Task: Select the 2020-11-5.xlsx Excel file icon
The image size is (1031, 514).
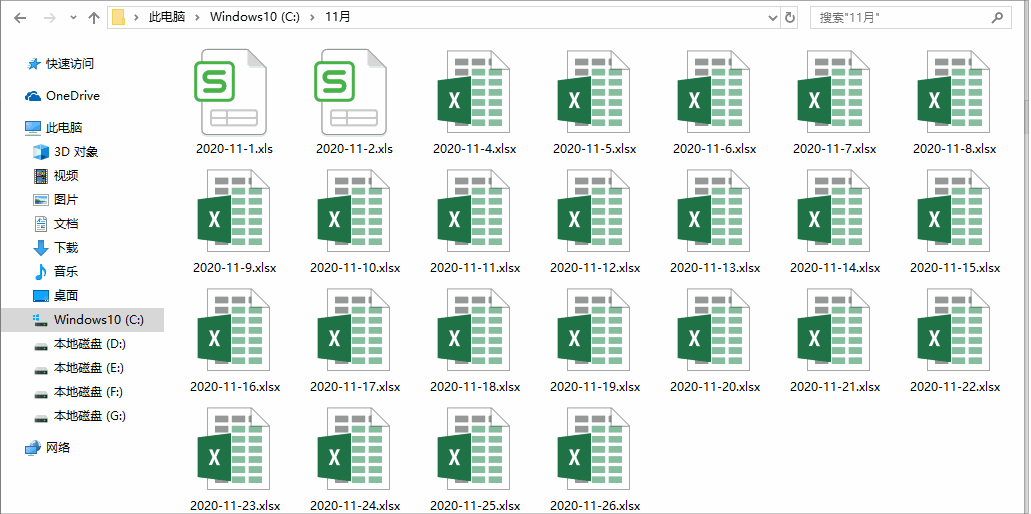Action: coord(594,93)
